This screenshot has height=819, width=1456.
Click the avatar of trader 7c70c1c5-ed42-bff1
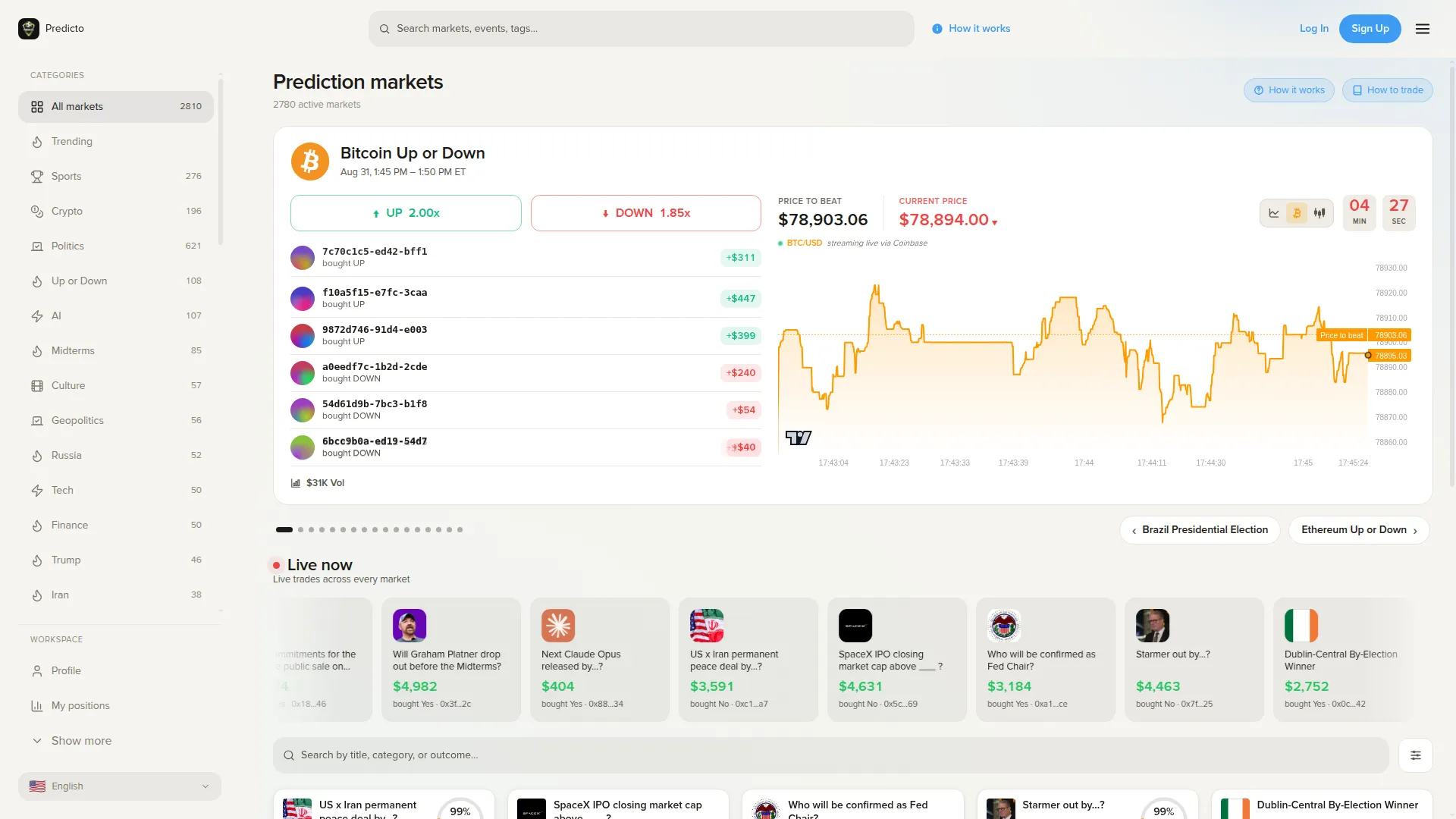(303, 258)
